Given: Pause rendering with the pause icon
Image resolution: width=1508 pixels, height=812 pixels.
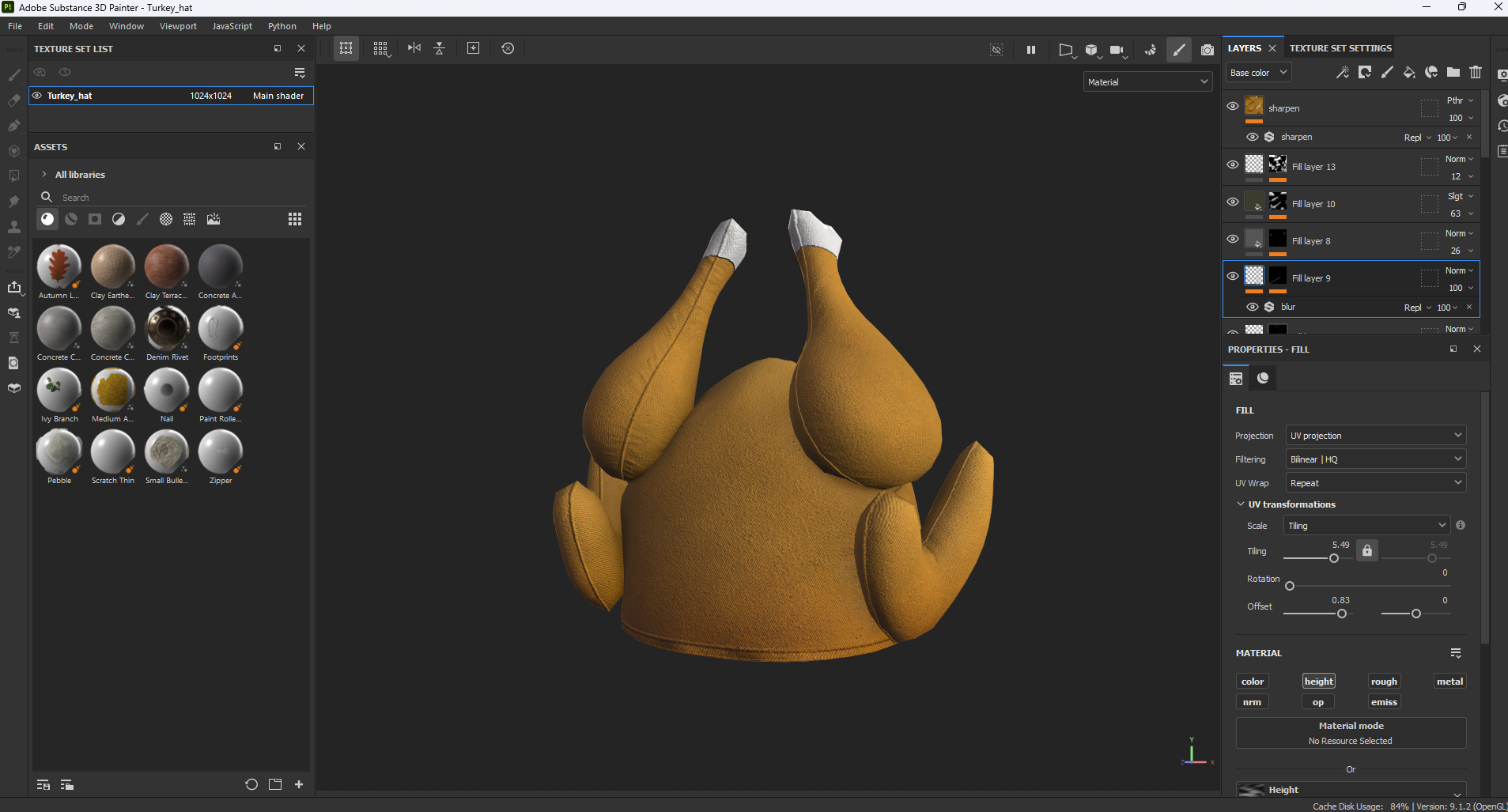Looking at the screenshot, I should click(1030, 50).
